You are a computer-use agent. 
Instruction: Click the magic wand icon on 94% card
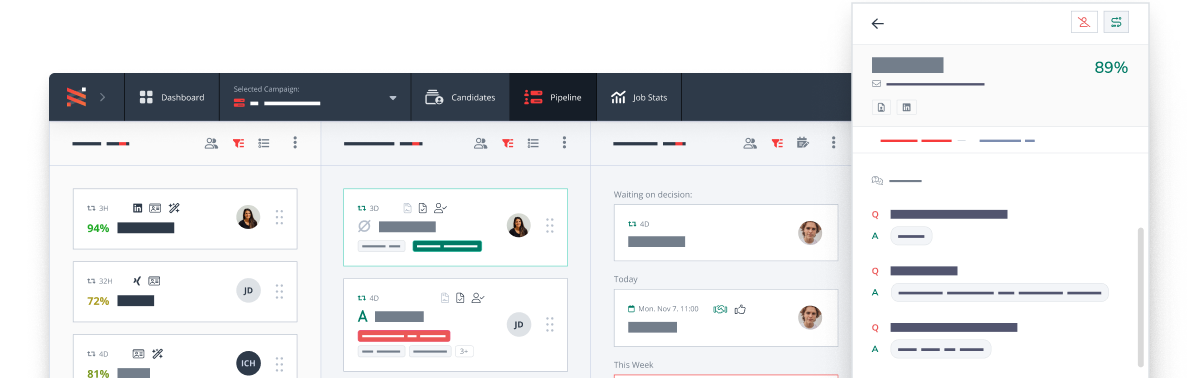click(173, 208)
